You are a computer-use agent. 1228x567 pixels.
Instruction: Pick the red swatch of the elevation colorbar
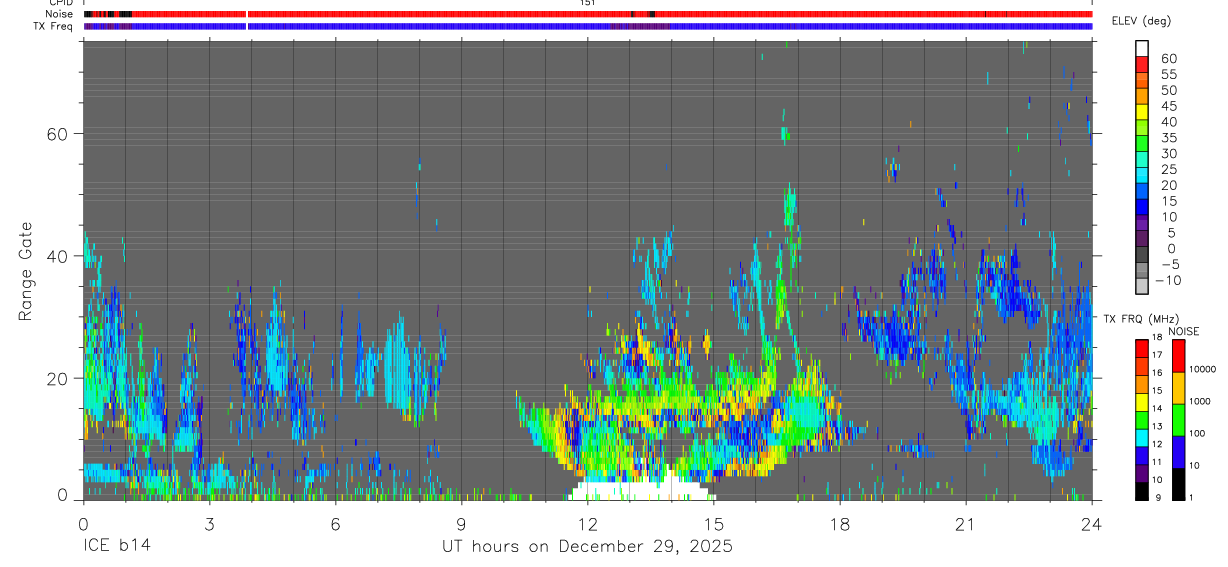tap(1143, 63)
